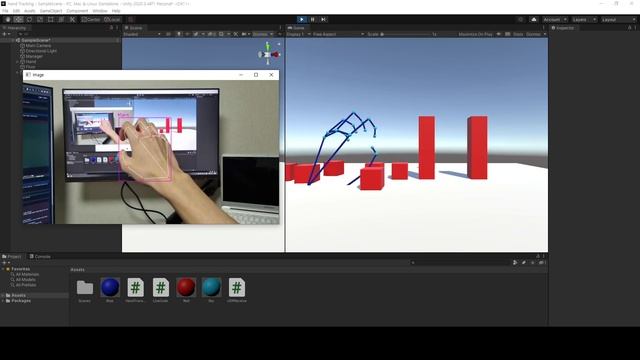Open the Game view Gizmos dropdown
This screenshot has width=640, height=360.
coord(536,34)
